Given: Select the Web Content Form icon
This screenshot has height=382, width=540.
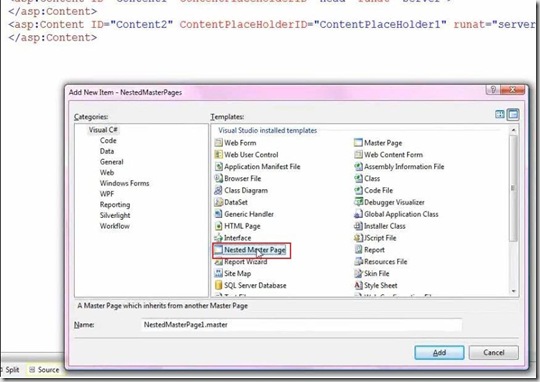Looking at the screenshot, I should pyautogui.click(x=358, y=155).
